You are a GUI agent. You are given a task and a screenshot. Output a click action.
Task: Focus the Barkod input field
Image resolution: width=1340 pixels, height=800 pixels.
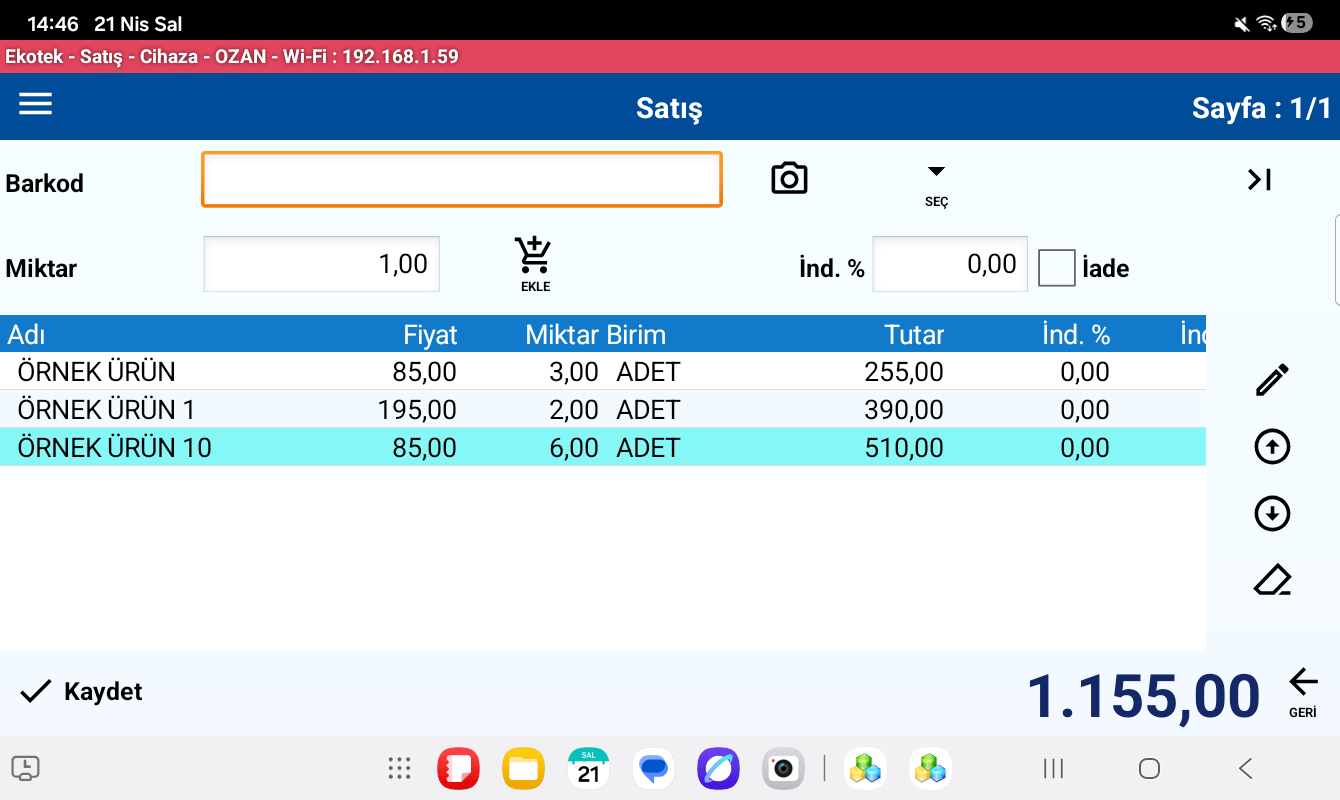461,180
